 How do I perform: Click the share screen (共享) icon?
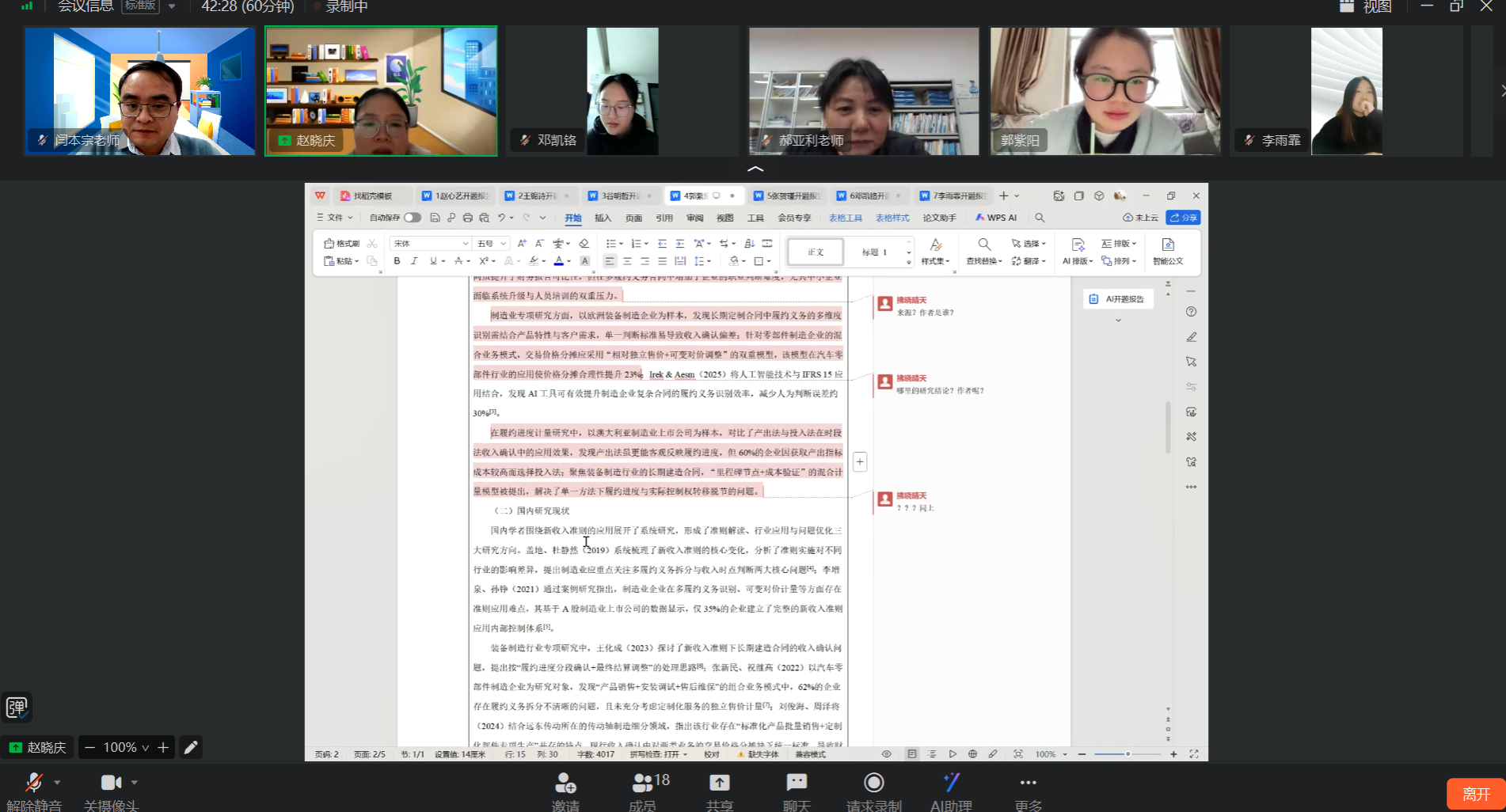(x=719, y=784)
